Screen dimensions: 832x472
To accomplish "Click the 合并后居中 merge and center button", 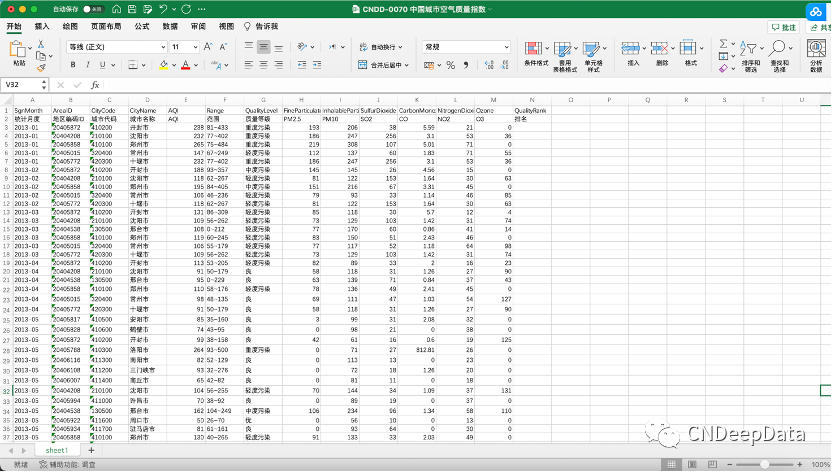I will [x=384, y=65].
